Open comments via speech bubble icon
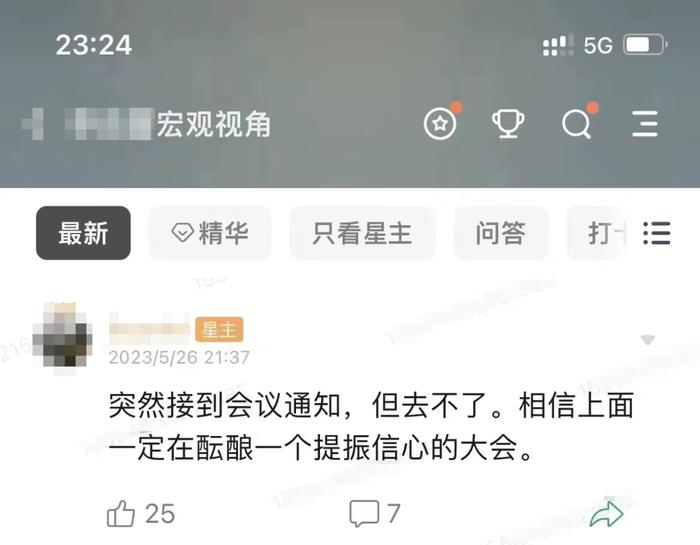 click(364, 513)
